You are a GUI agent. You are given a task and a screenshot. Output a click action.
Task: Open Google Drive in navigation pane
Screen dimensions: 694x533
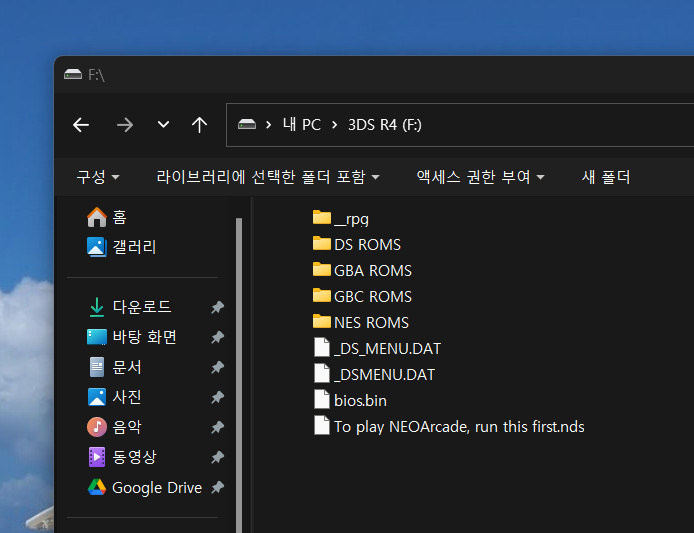coord(144,487)
